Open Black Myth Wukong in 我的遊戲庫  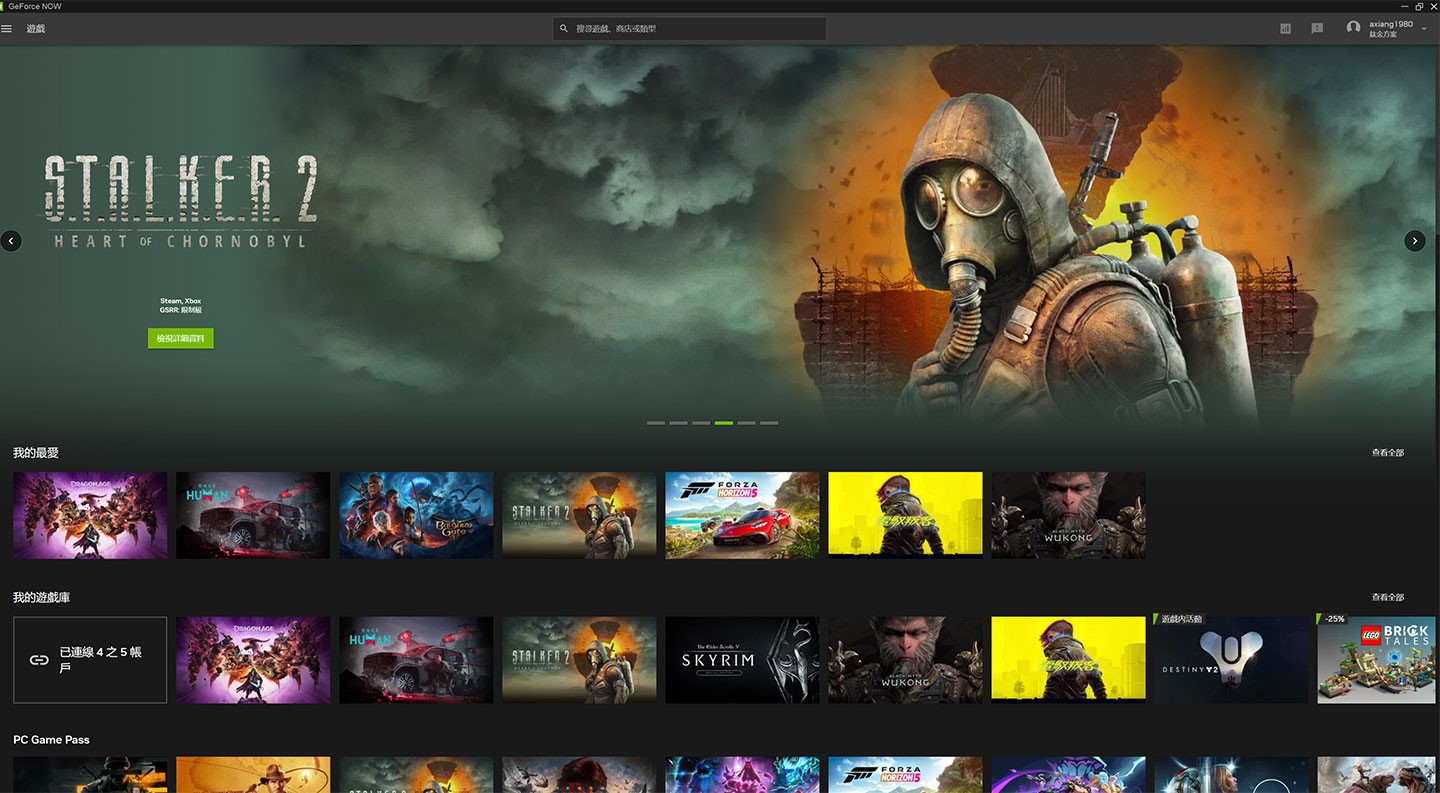[x=905, y=660]
